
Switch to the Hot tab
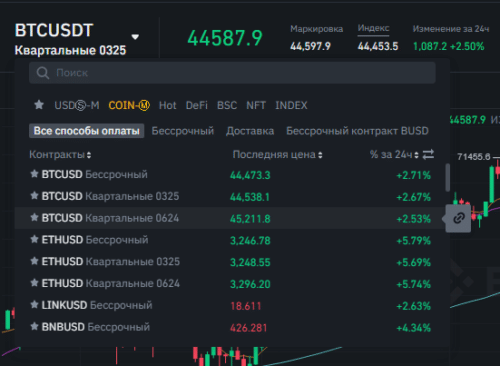[x=167, y=105]
